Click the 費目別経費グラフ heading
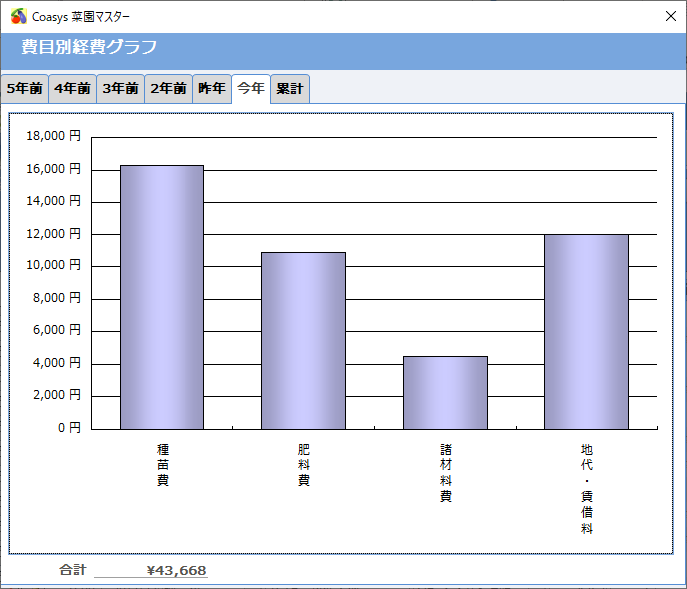This screenshot has width=687, height=589. (89, 47)
